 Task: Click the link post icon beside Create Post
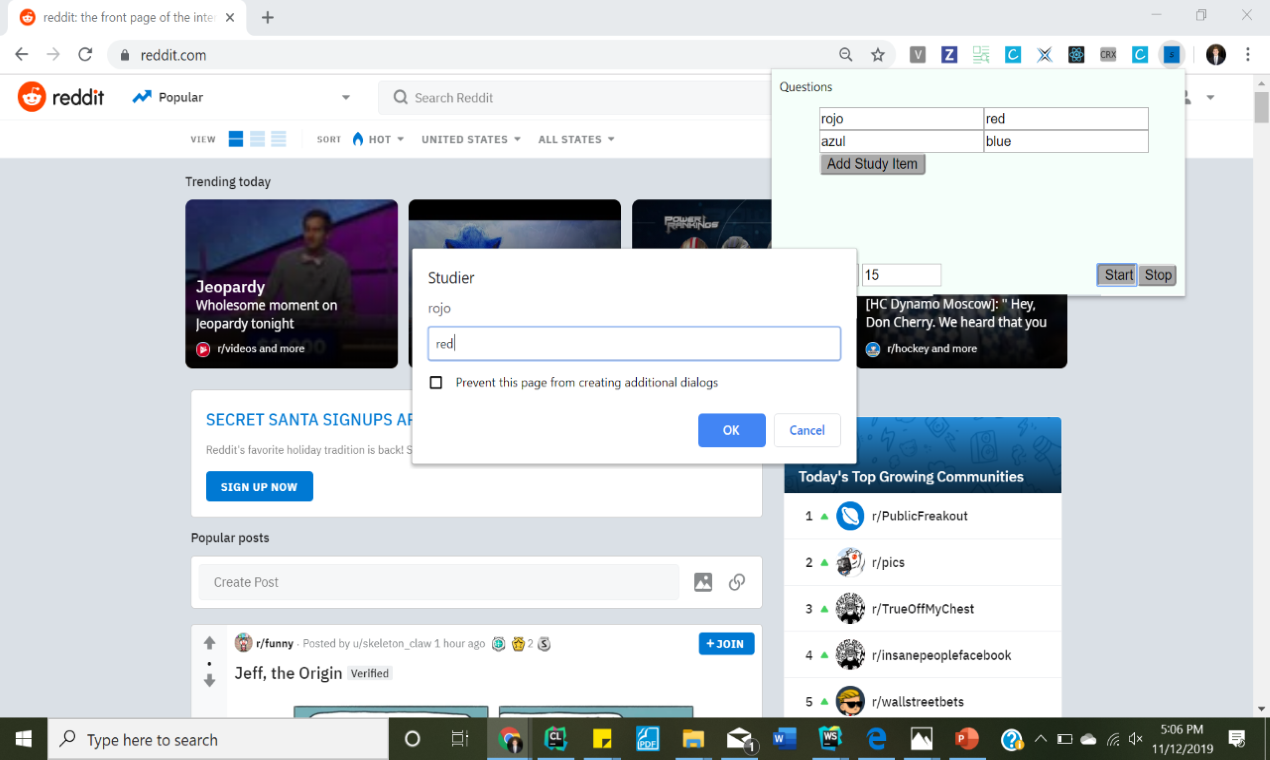tap(737, 582)
